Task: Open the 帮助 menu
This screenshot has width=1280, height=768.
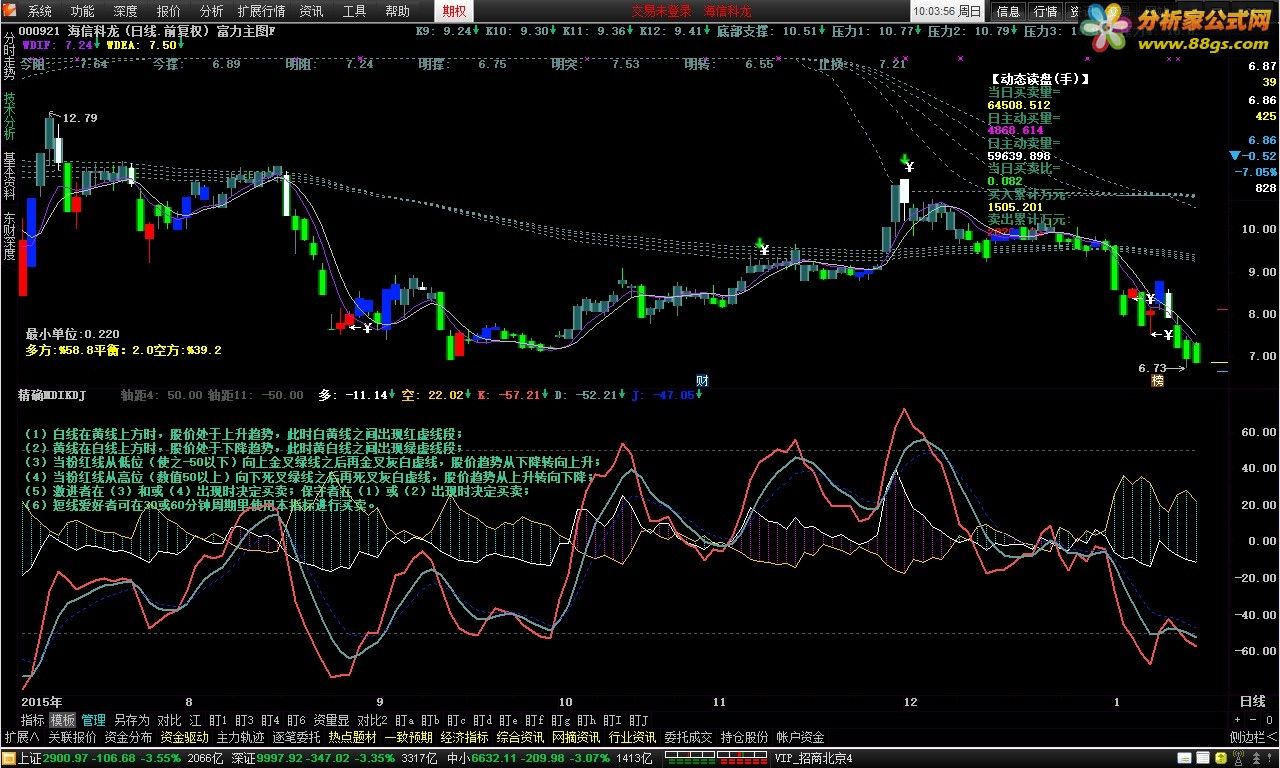Action: tap(397, 12)
